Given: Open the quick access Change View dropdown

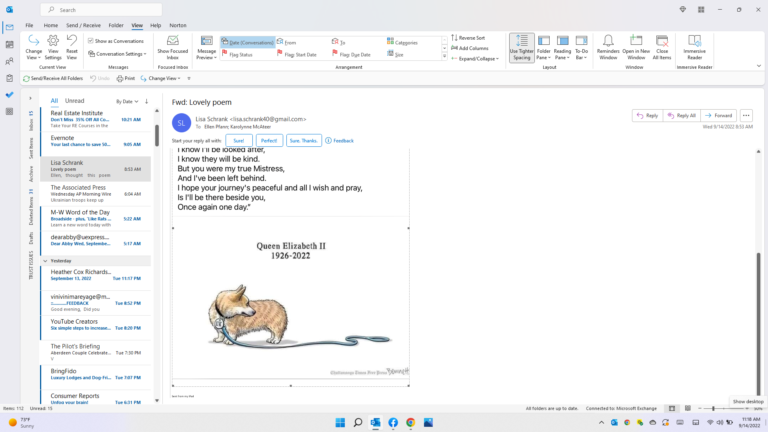Looking at the screenshot, I should [161, 78].
